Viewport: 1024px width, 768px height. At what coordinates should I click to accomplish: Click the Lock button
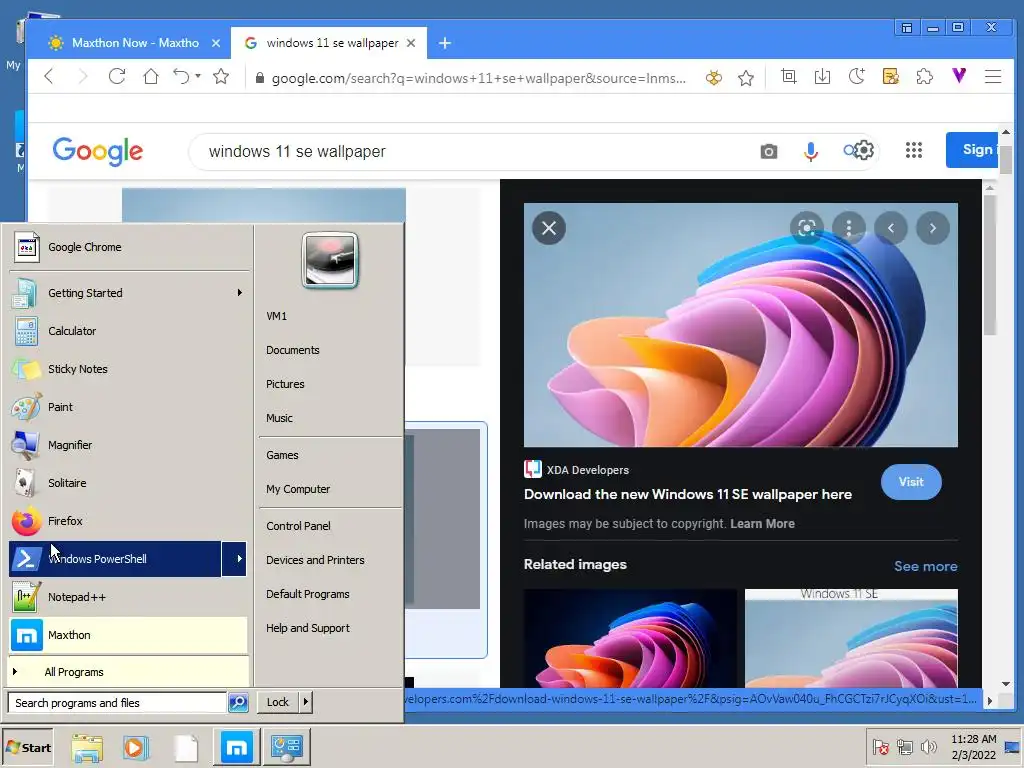pos(278,702)
